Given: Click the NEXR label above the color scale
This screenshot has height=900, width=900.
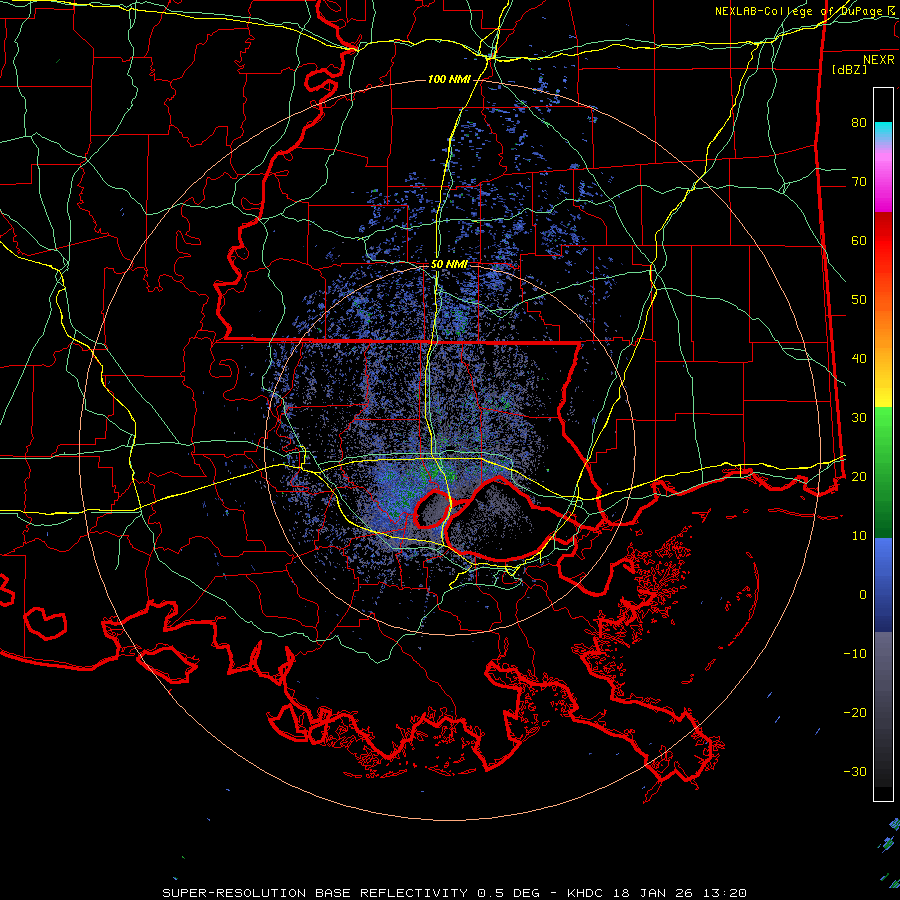Looking at the screenshot, I should [878, 60].
